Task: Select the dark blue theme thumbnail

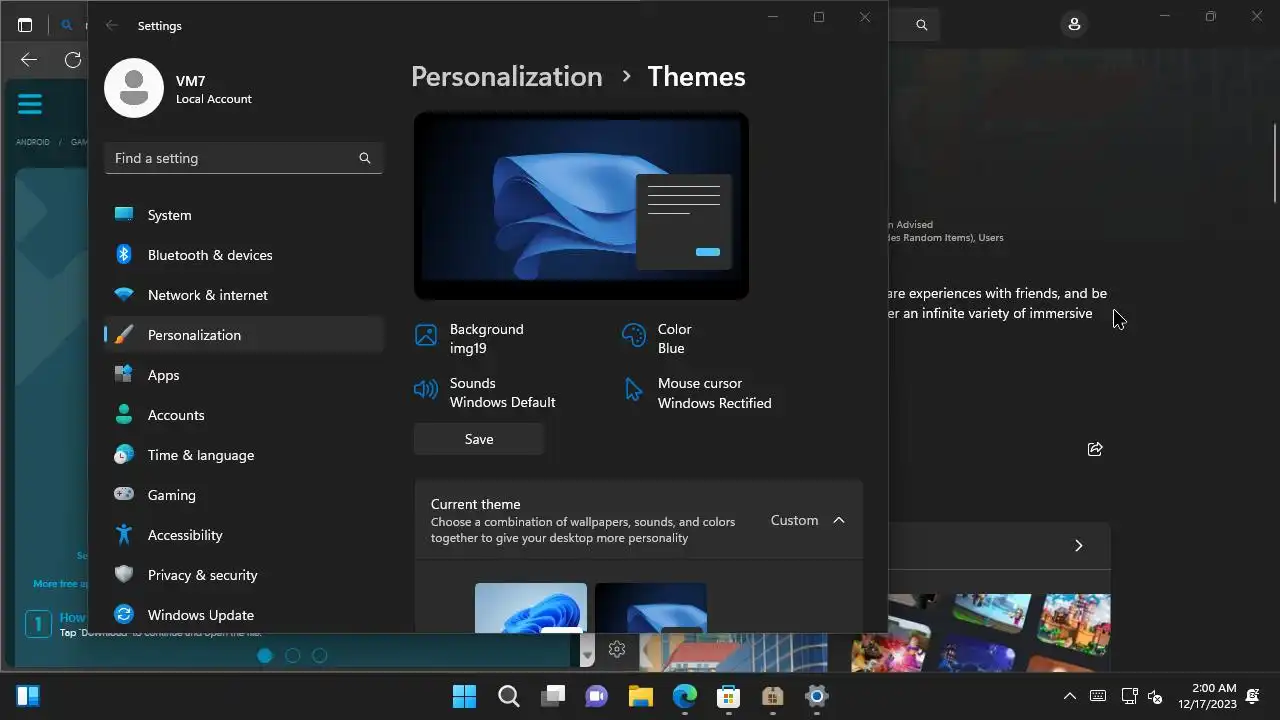Action: pyautogui.click(x=651, y=608)
